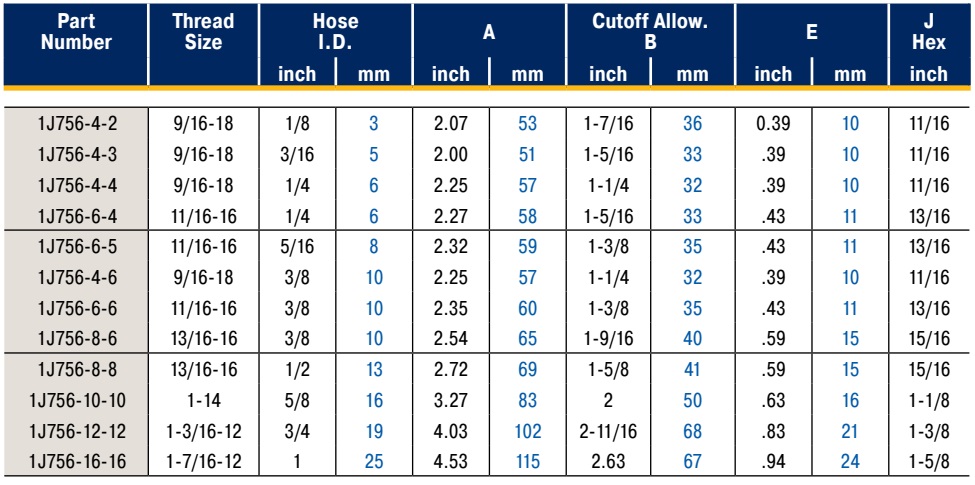
Task: Select part number 1J756-6-5
Action: pos(77,247)
